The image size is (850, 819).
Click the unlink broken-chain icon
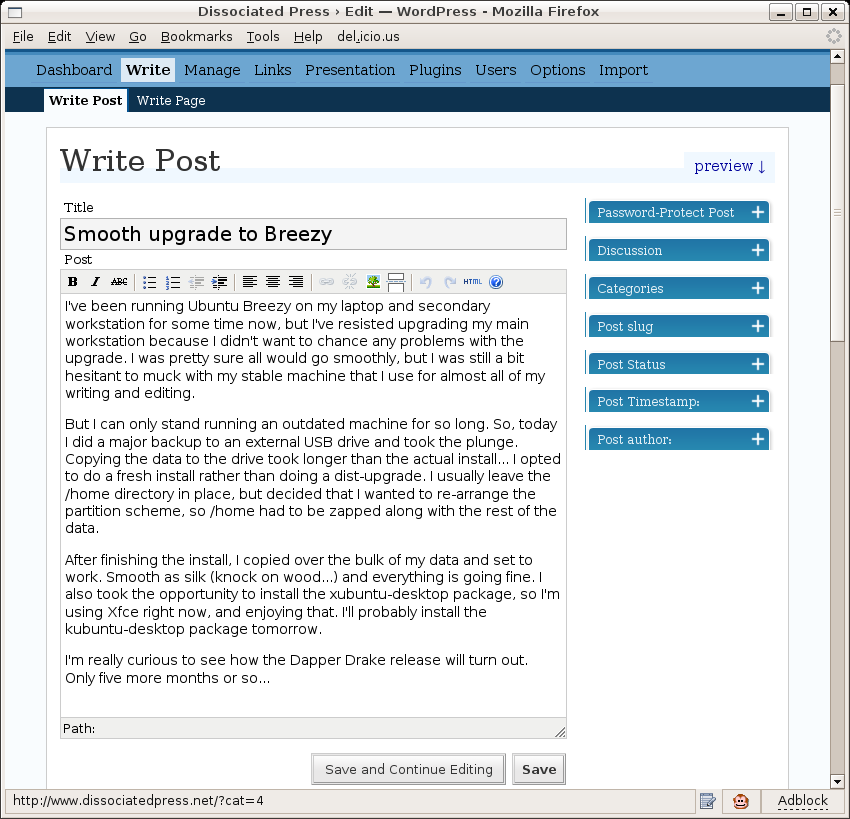tap(350, 282)
